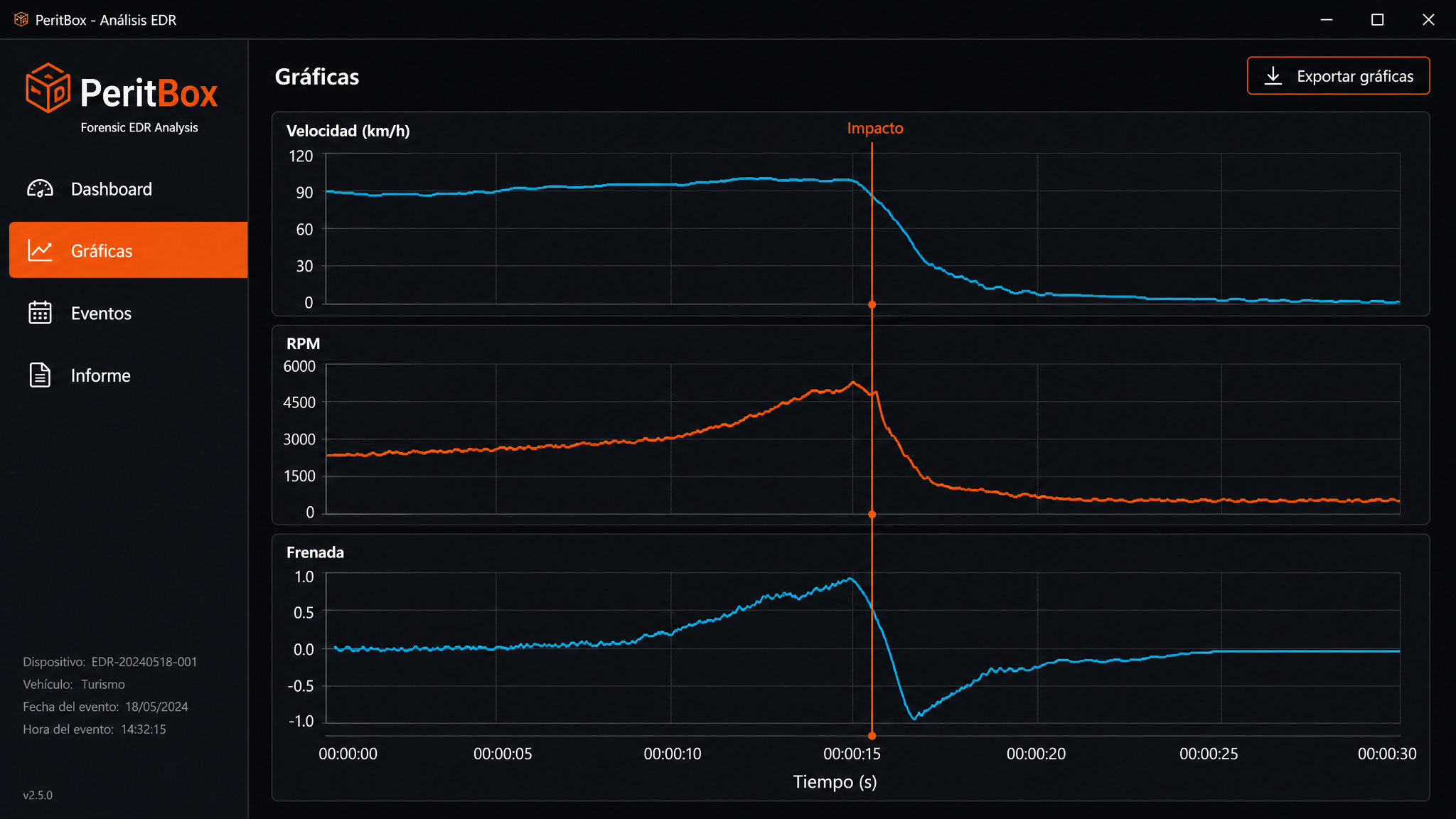
Task: Click the 00:00:00 time axis label
Action: pyautogui.click(x=348, y=754)
